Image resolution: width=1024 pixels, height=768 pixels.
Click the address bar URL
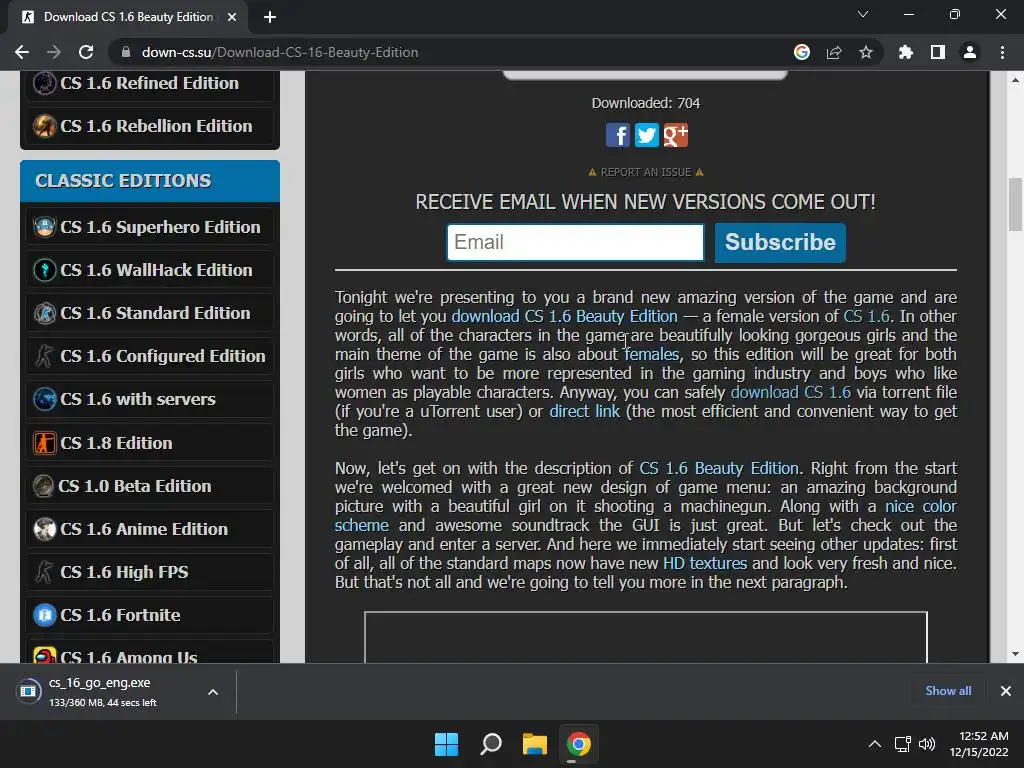(280, 52)
